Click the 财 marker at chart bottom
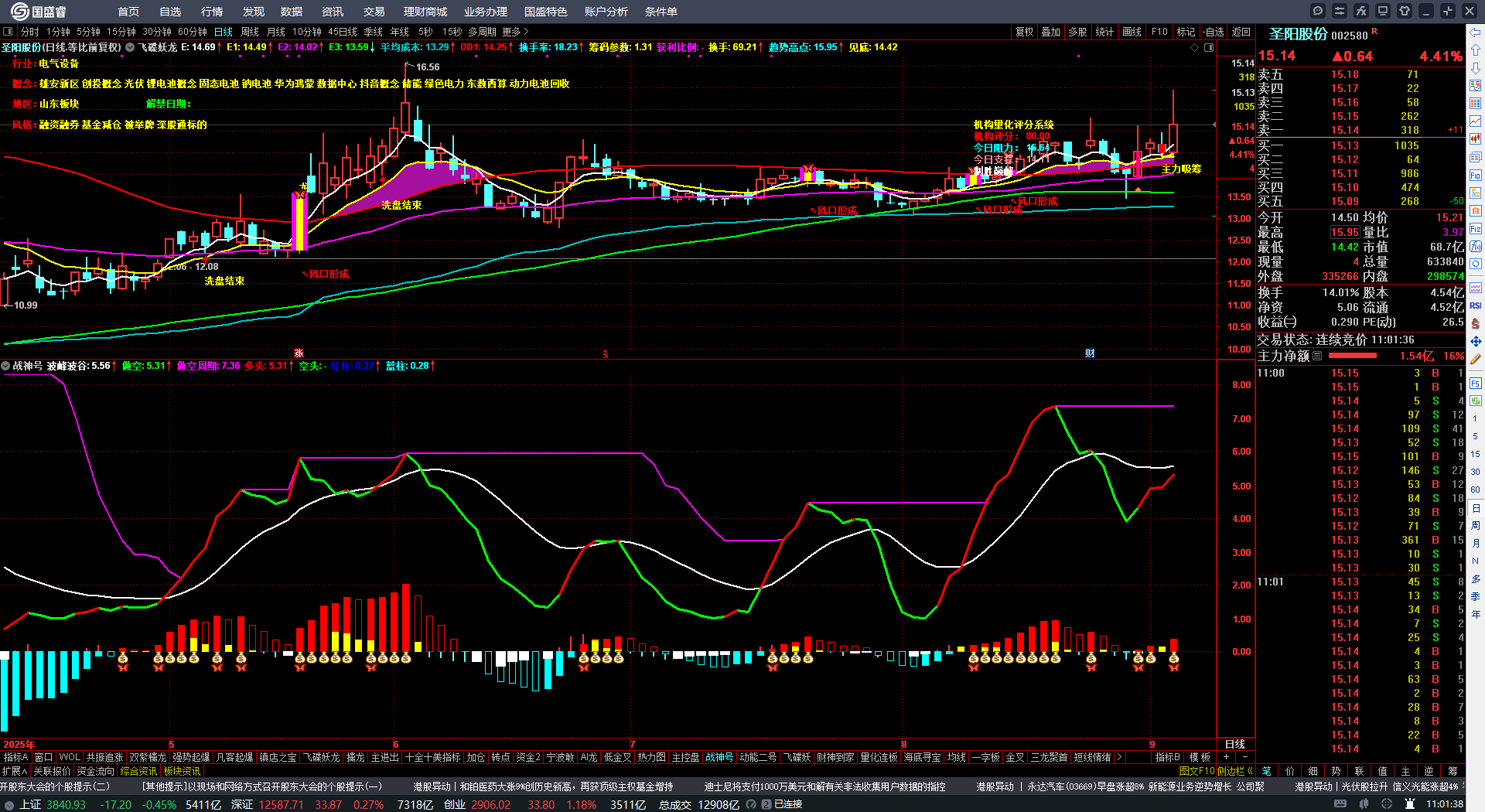Image resolution: width=1485 pixels, height=812 pixels. coord(1090,353)
